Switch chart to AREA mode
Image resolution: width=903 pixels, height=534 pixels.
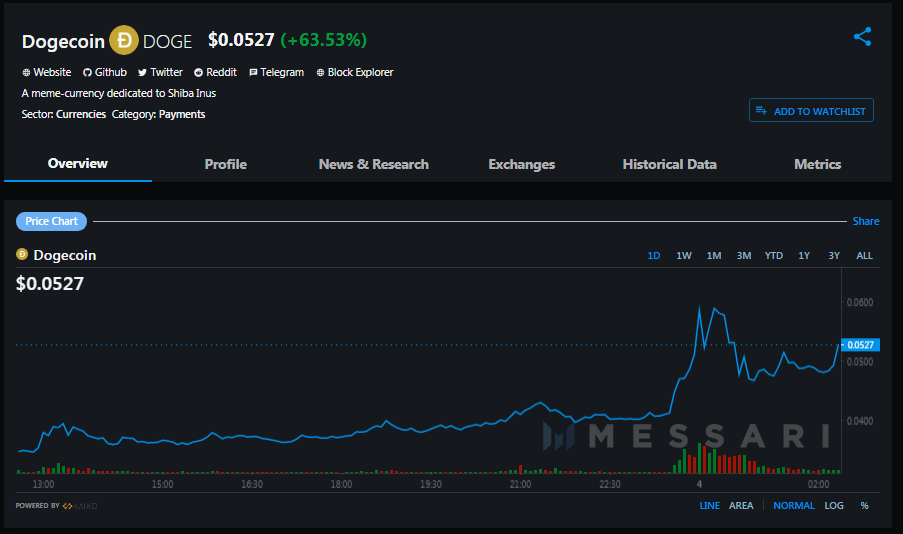click(741, 505)
